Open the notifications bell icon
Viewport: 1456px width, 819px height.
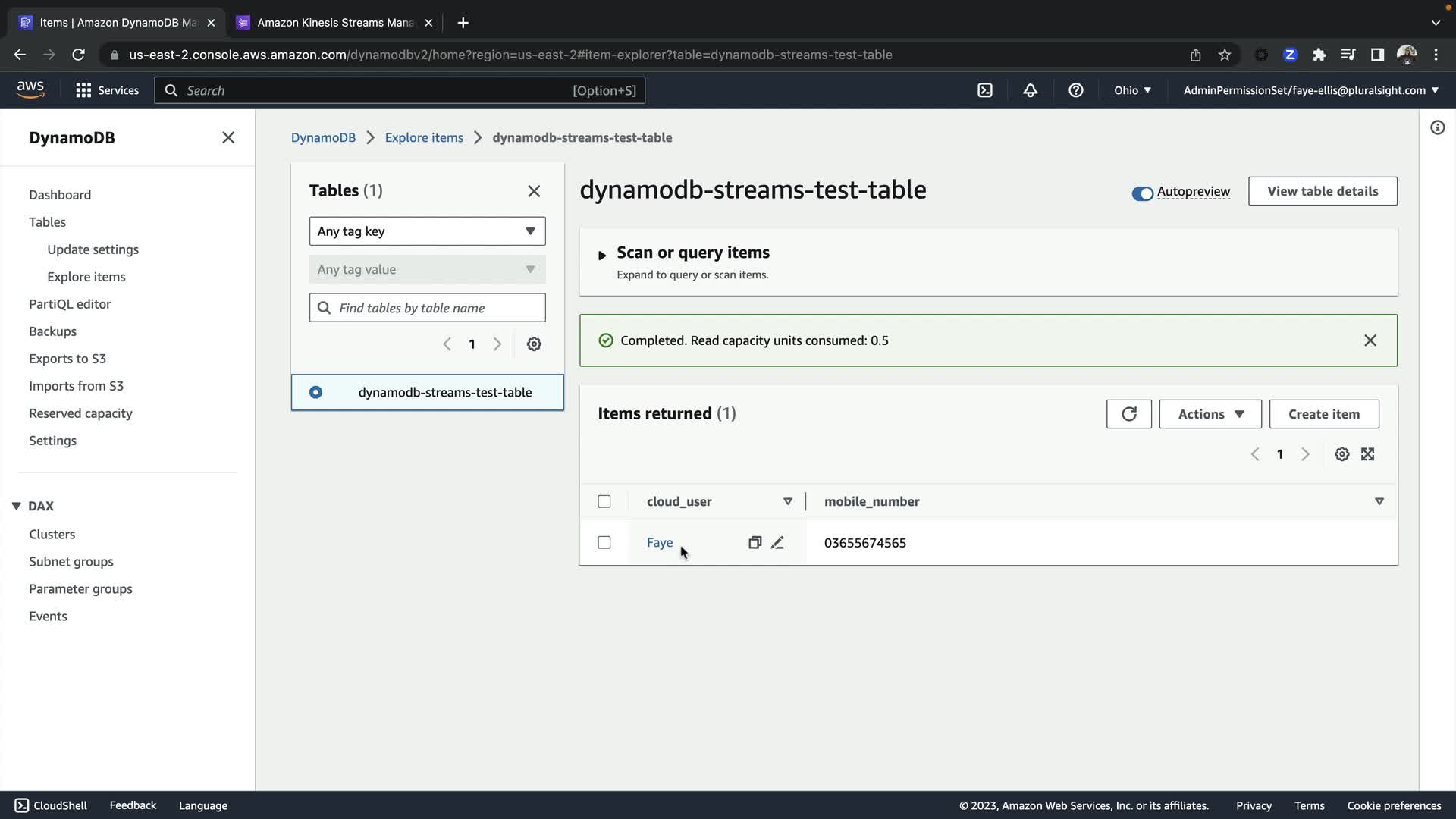(x=1030, y=90)
